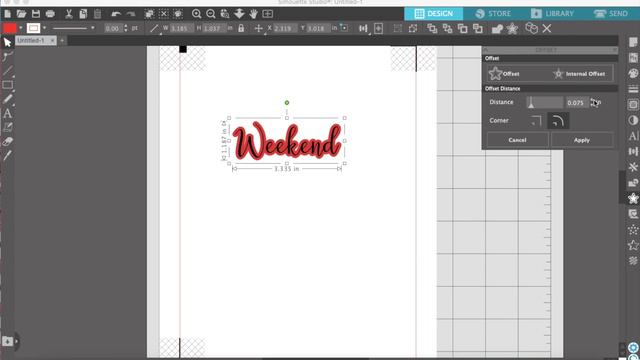The width and height of the screenshot is (640, 360).
Task: Zoom in with the magnifier plus icon
Action: click(196, 14)
